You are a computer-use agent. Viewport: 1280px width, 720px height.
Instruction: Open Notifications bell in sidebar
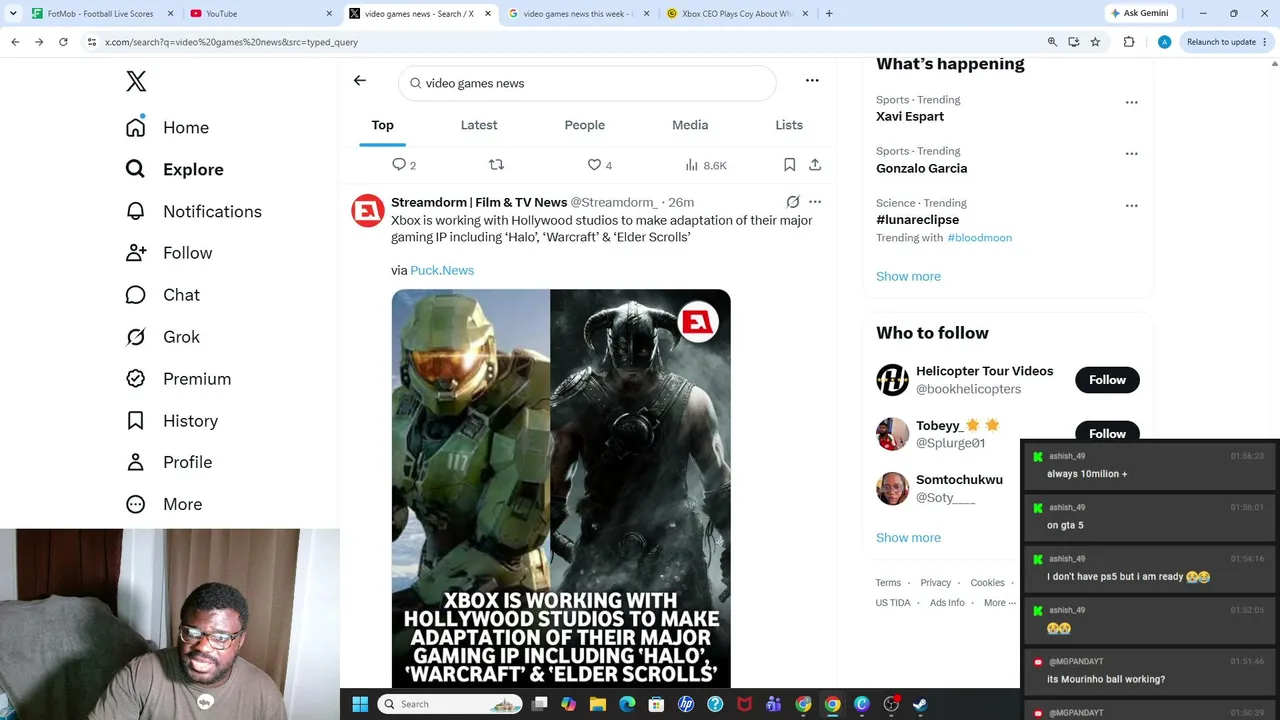coord(193,212)
